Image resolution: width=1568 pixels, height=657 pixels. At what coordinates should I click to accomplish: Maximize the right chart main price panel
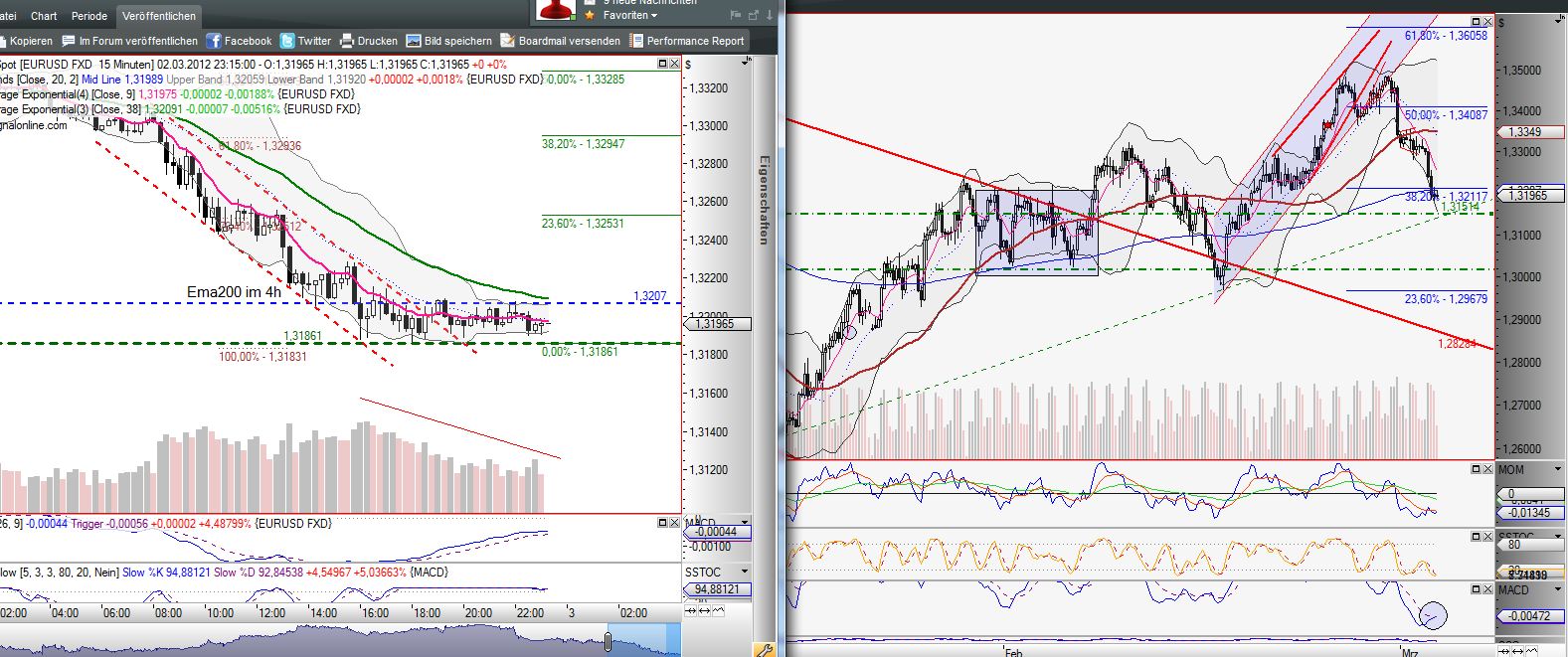click(x=1477, y=21)
